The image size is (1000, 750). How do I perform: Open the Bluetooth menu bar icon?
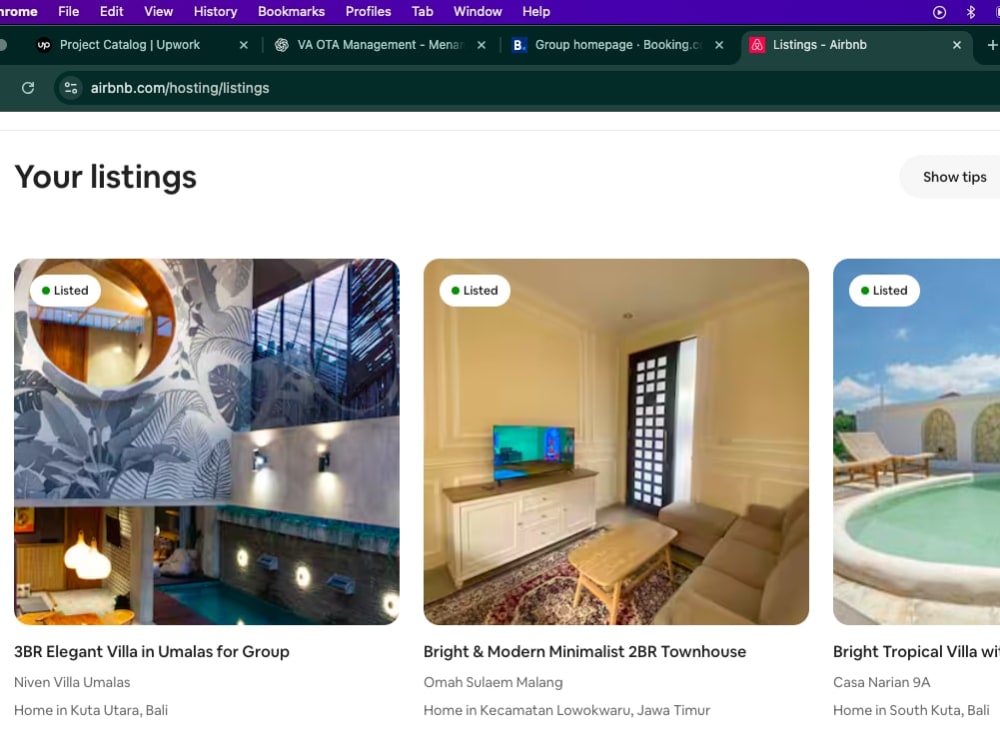click(x=971, y=11)
